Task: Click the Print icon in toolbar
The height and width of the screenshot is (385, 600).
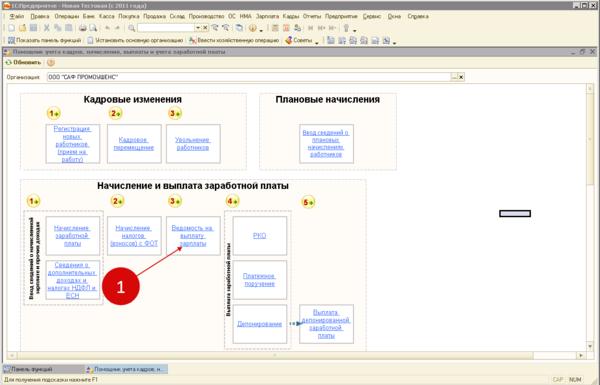Action: point(82,28)
